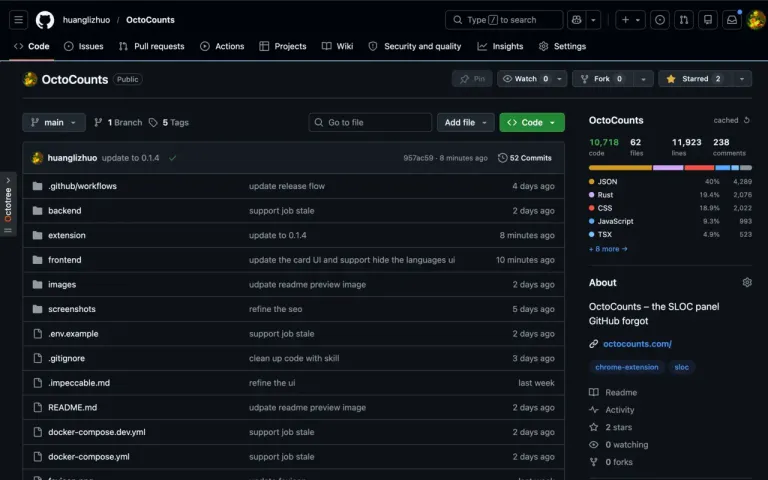768x480 pixels.
Task: View the 1 Branch link
Action: pyautogui.click(x=118, y=122)
